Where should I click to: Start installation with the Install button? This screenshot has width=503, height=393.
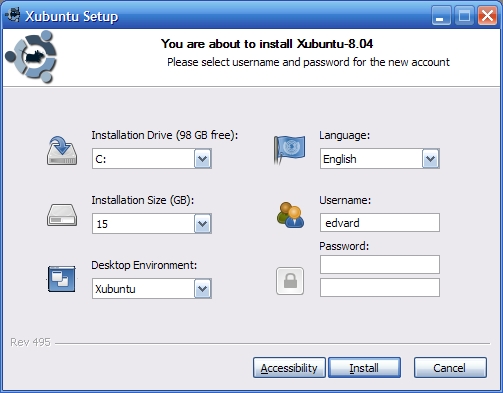point(364,368)
